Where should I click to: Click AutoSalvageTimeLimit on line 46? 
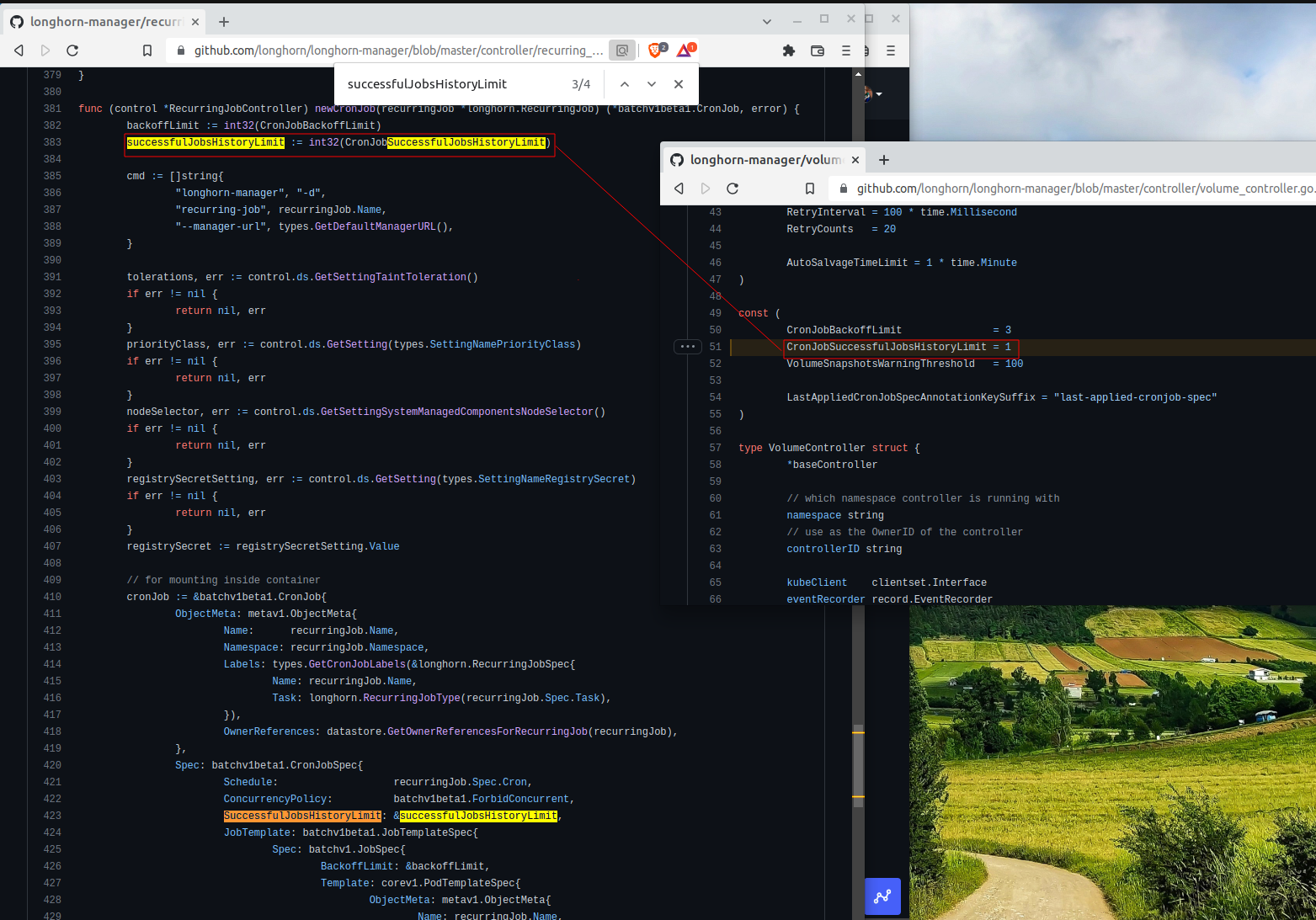click(847, 263)
